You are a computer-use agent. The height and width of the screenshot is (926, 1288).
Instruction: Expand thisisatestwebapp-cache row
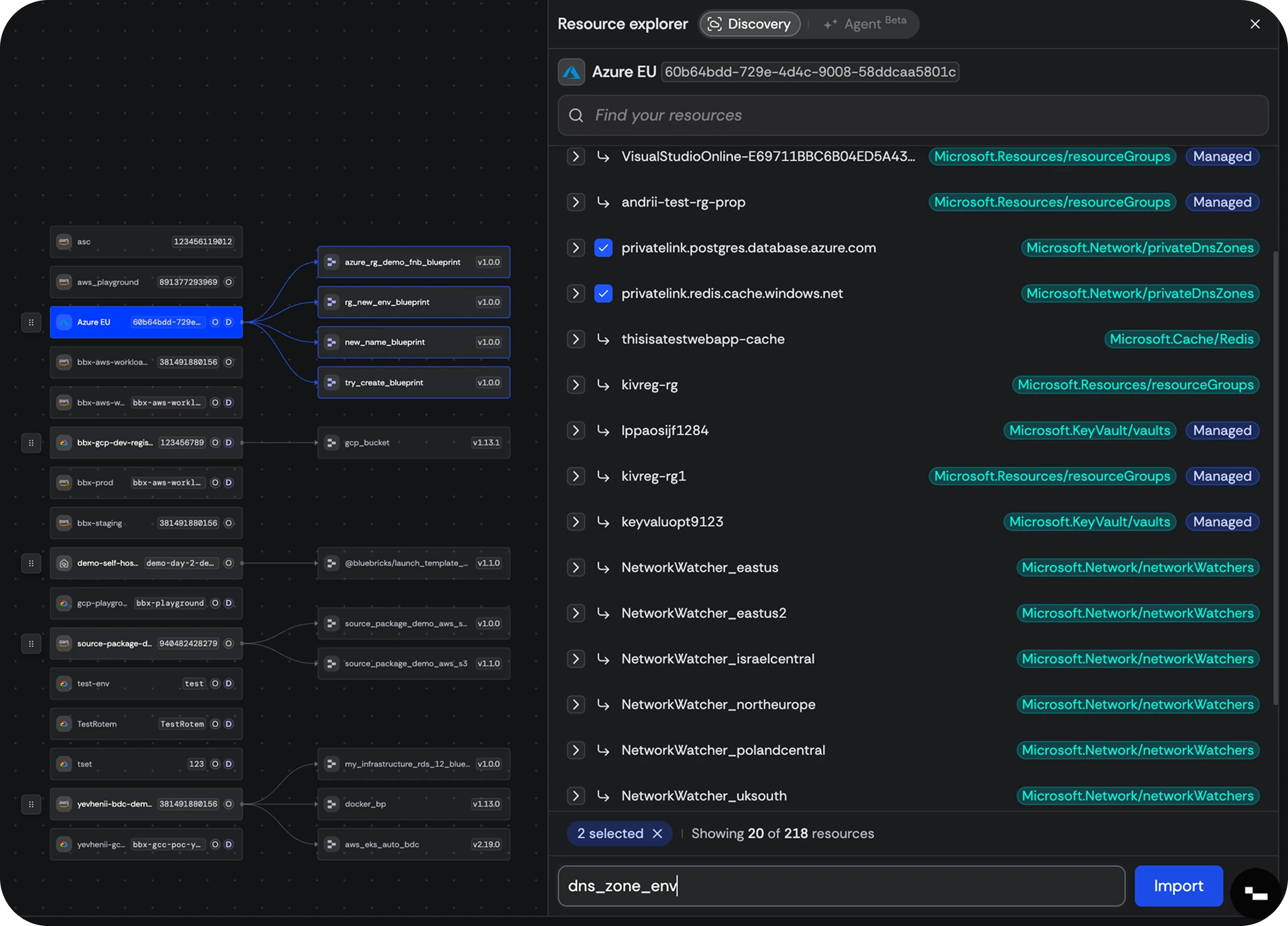[576, 340]
